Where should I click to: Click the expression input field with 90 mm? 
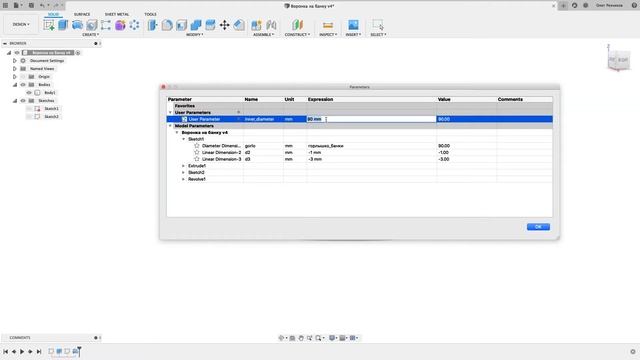(371, 119)
